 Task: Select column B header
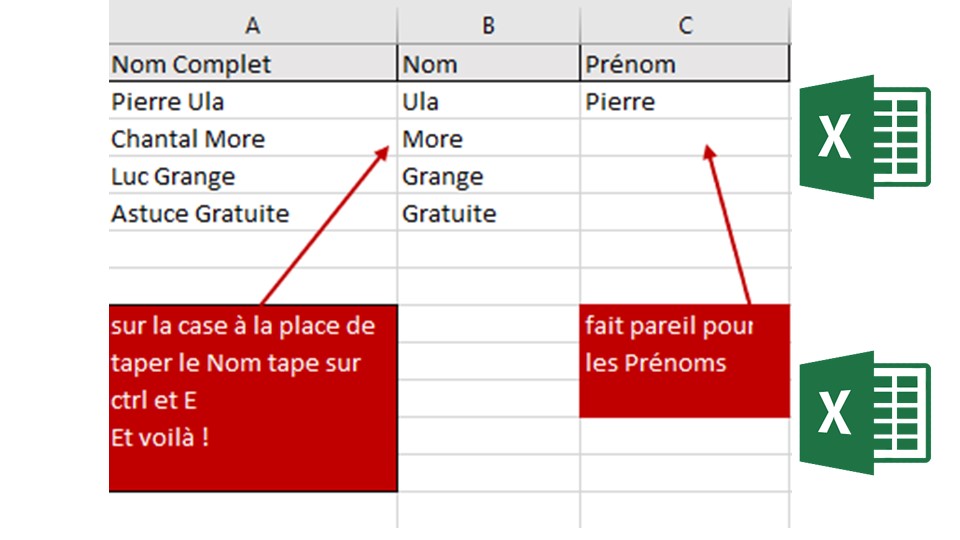point(488,26)
